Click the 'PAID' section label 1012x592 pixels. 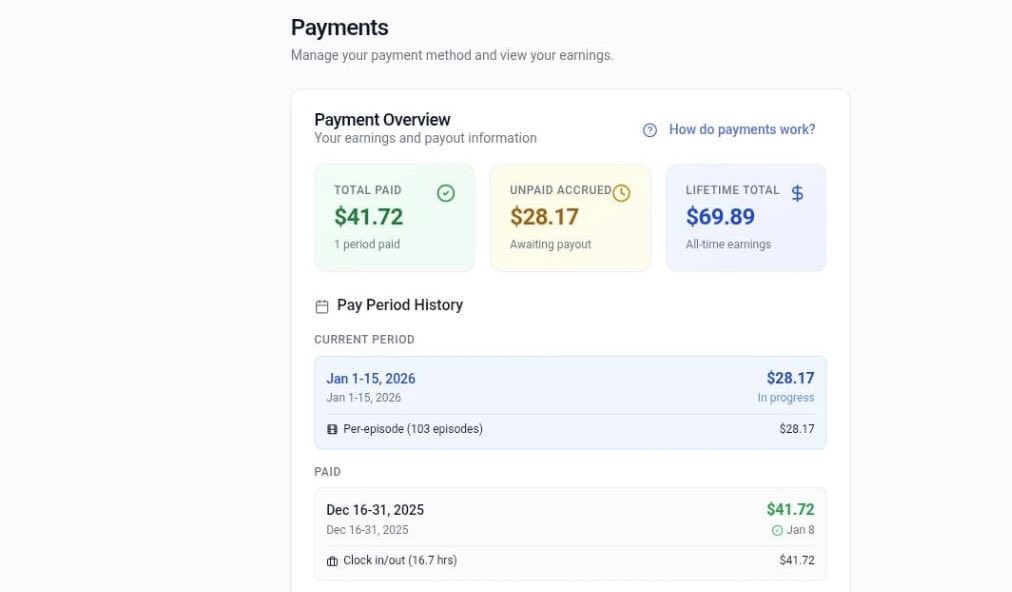click(327, 472)
